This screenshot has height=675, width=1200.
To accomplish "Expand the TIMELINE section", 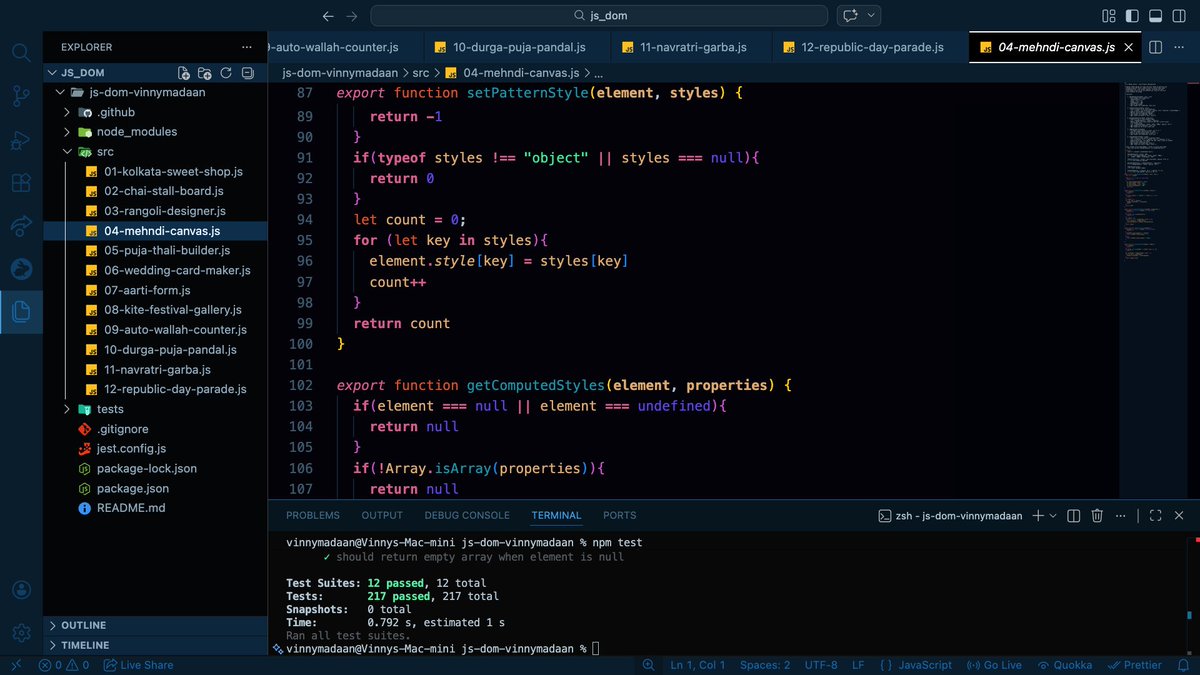I will 155,645.
